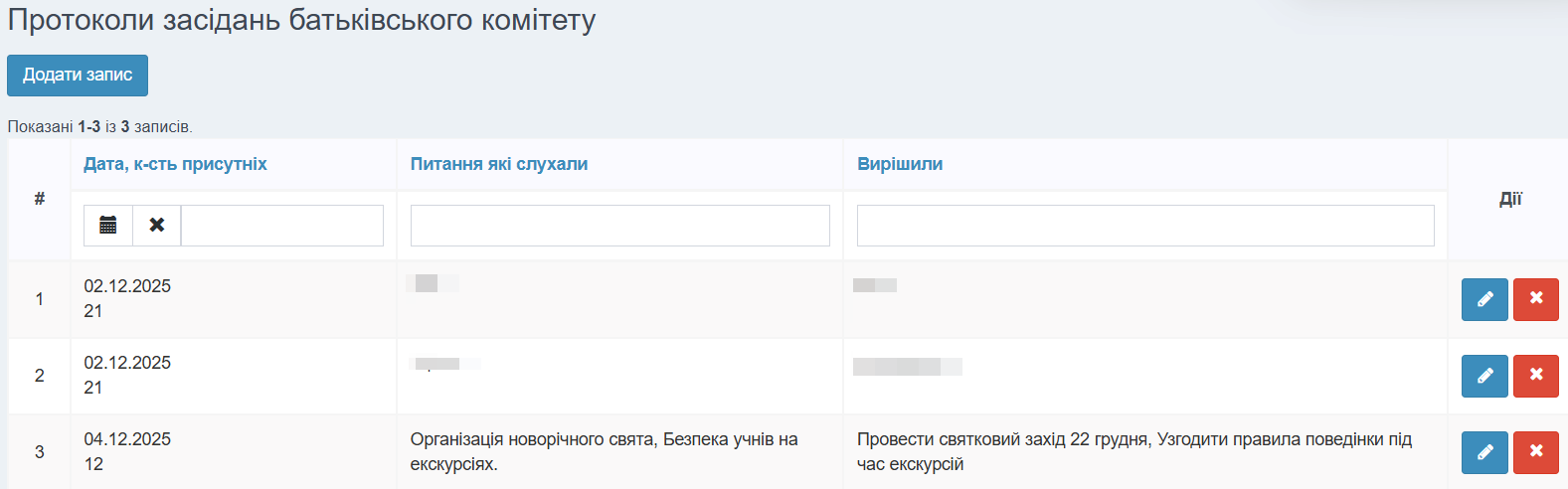The height and width of the screenshot is (489, 1568).
Task: Edit protocol record in row 1
Action: click(1484, 299)
